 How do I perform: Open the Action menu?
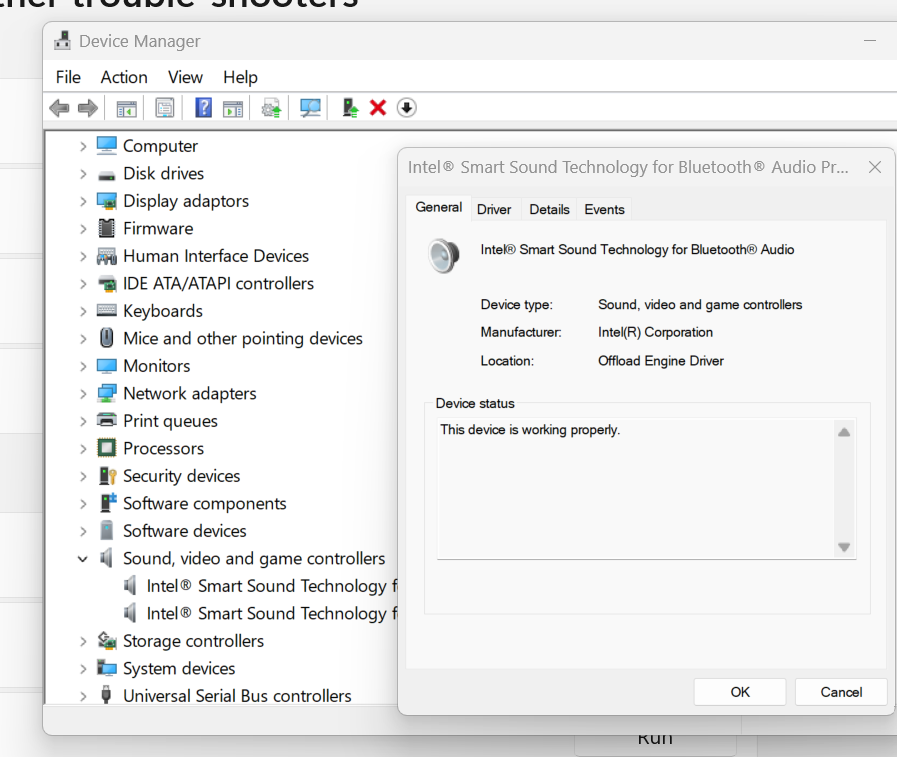click(124, 77)
